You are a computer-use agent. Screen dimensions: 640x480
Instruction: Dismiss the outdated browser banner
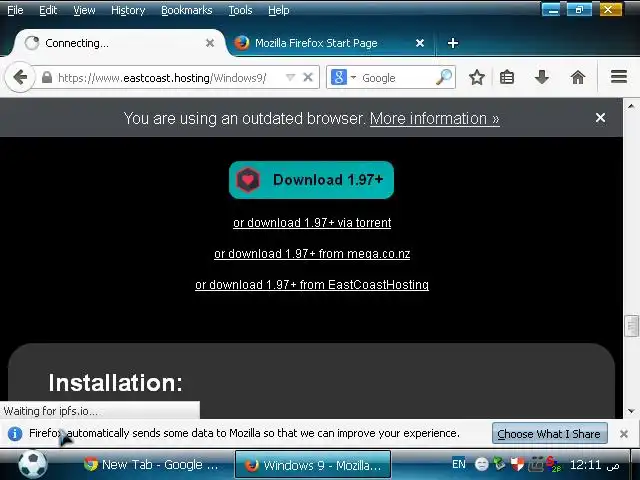click(x=600, y=118)
